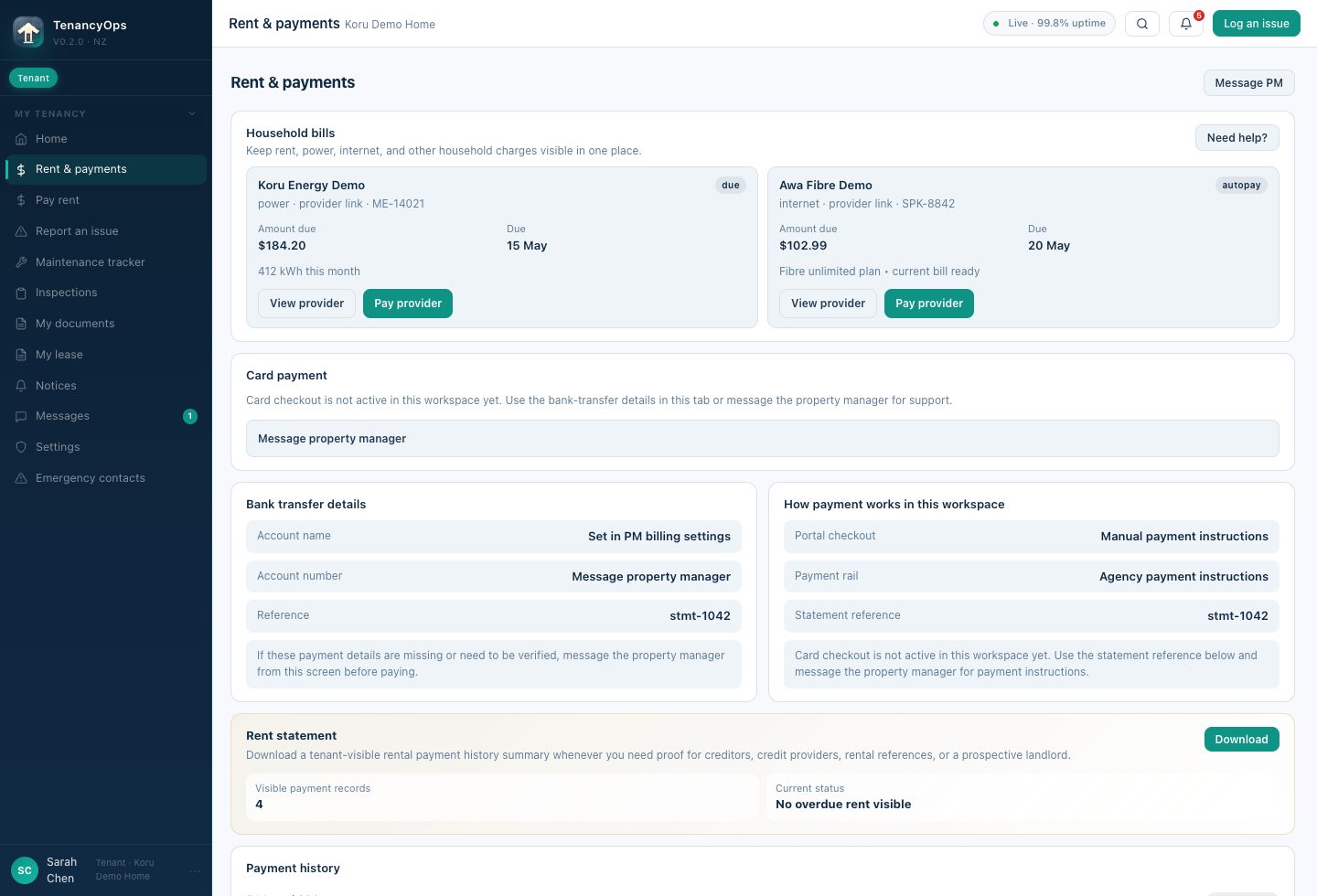Click the SC user avatar
Image resolution: width=1317 pixels, height=896 pixels.
tap(25, 870)
